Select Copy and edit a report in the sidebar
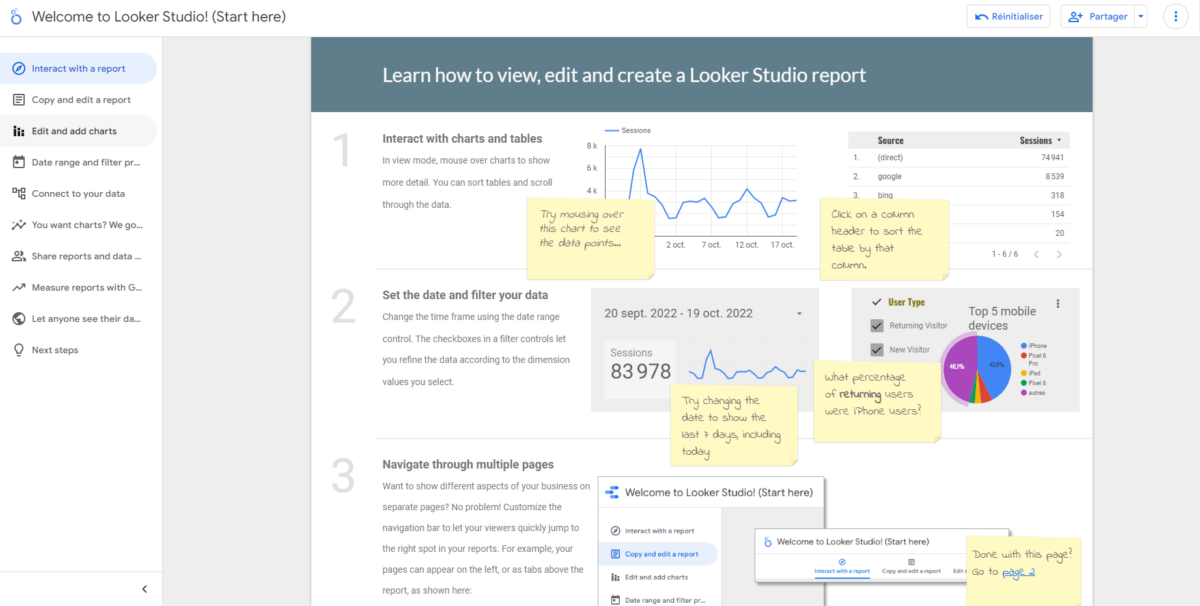The image size is (1200, 606). click(x=80, y=99)
